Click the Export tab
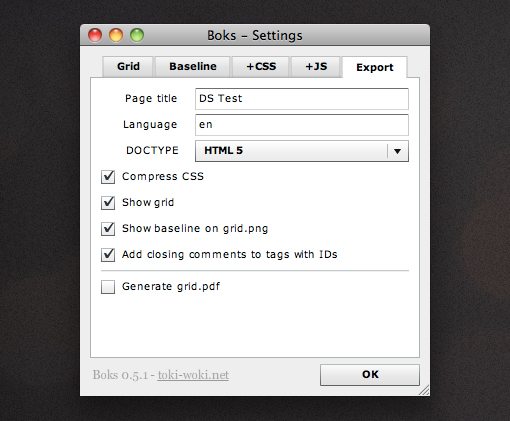Image resolution: width=510 pixels, height=421 pixels. [x=375, y=67]
